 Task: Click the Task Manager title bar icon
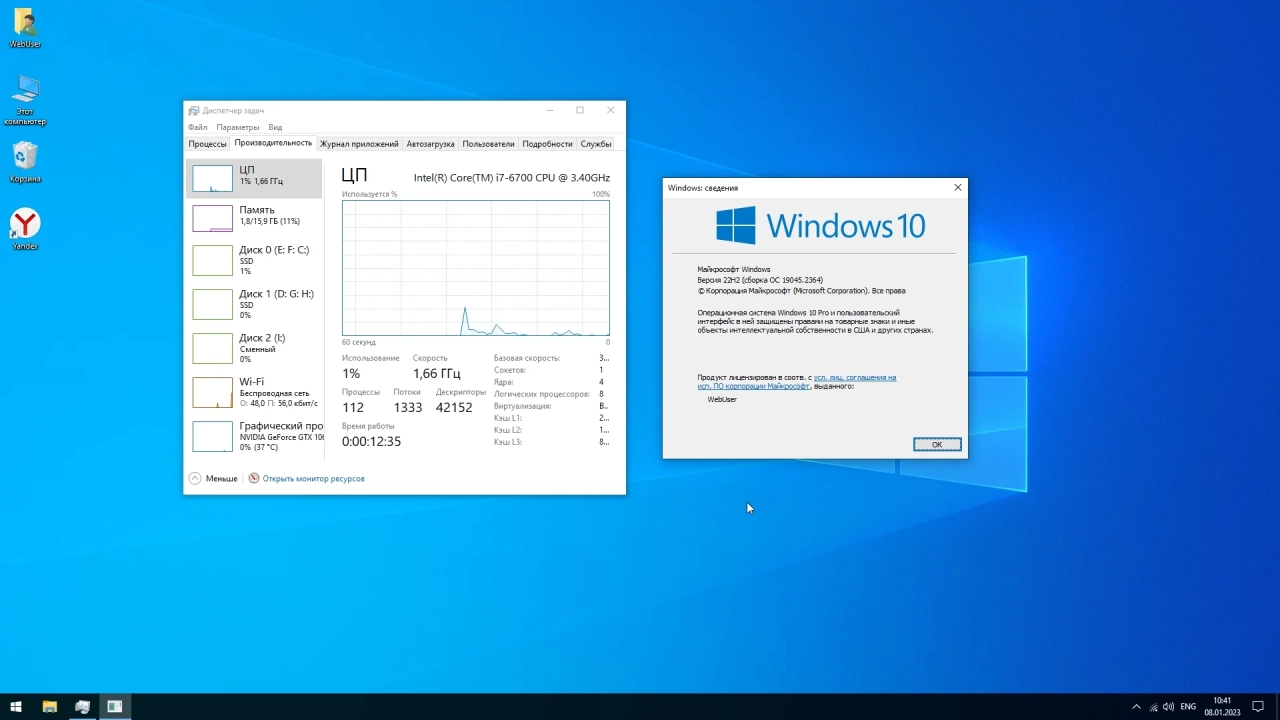(x=193, y=110)
